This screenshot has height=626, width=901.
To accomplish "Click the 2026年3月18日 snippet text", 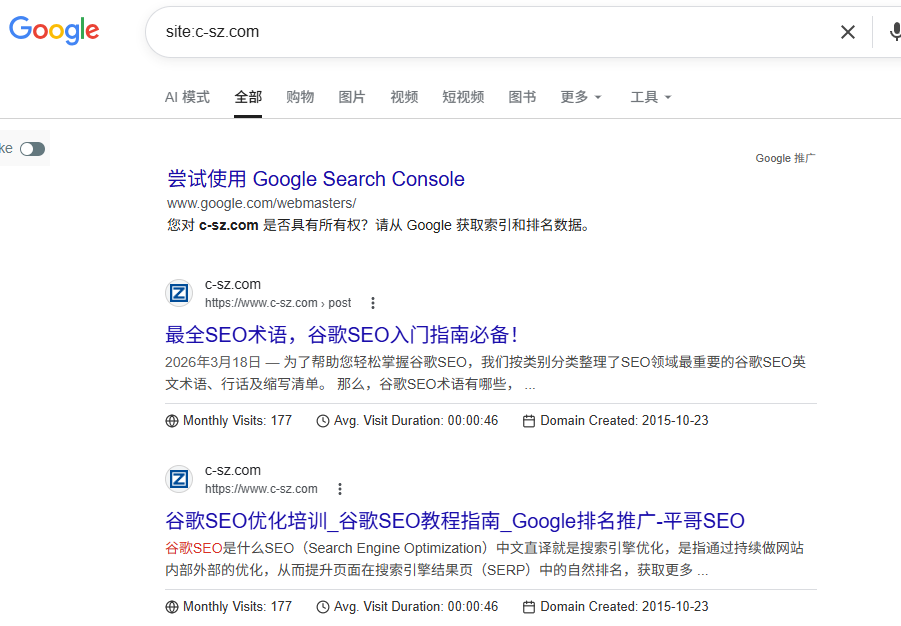I will point(486,372).
